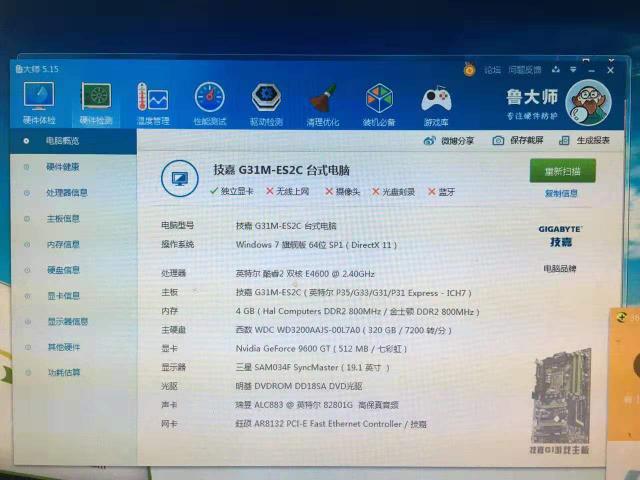The width and height of the screenshot is (640, 480).
Task: Click the green 重新扫描 button
Action: (562, 171)
